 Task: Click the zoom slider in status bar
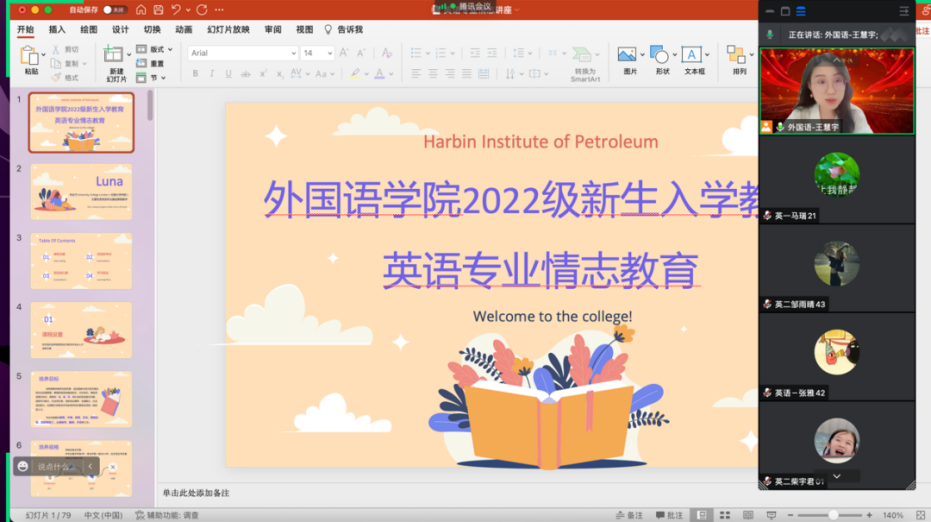832,515
